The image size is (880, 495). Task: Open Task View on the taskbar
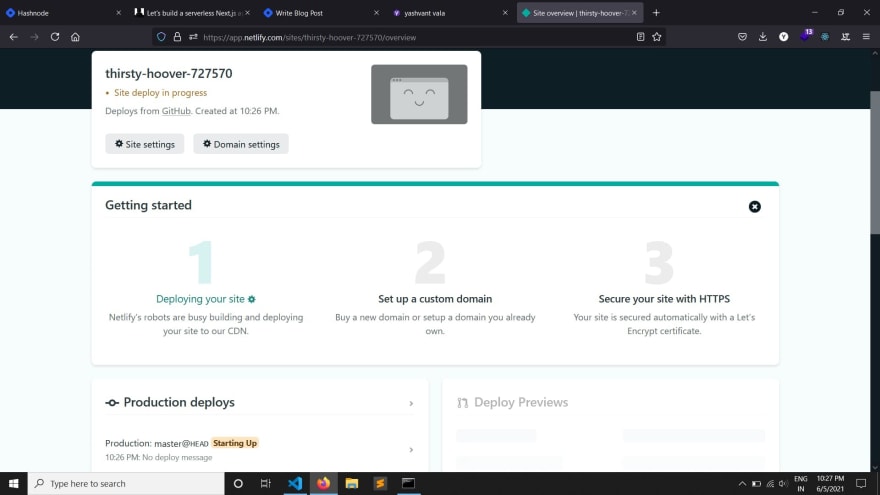tap(266, 483)
